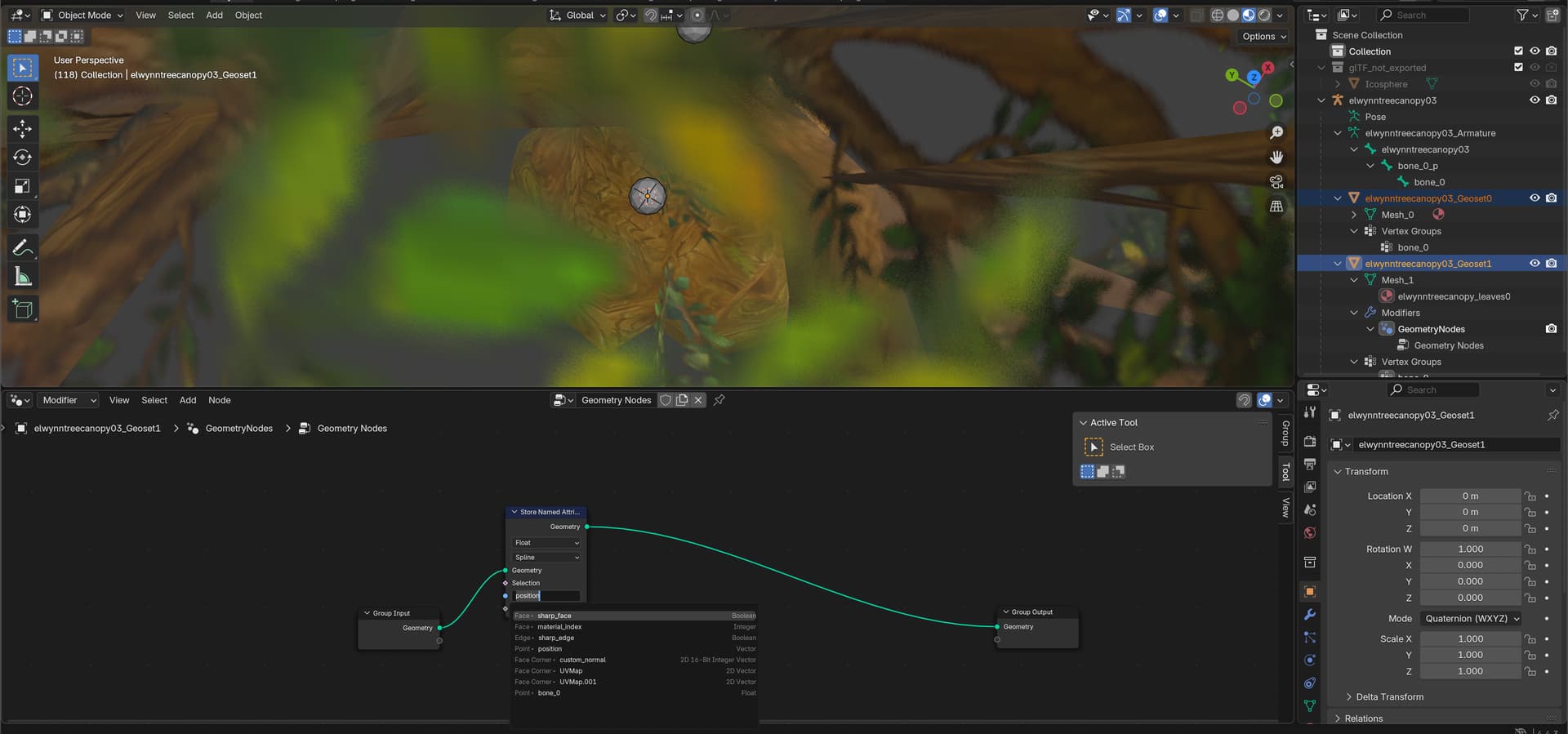Click the Options button in viewport
This screenshot has width=1568, height=734.
1263,36
